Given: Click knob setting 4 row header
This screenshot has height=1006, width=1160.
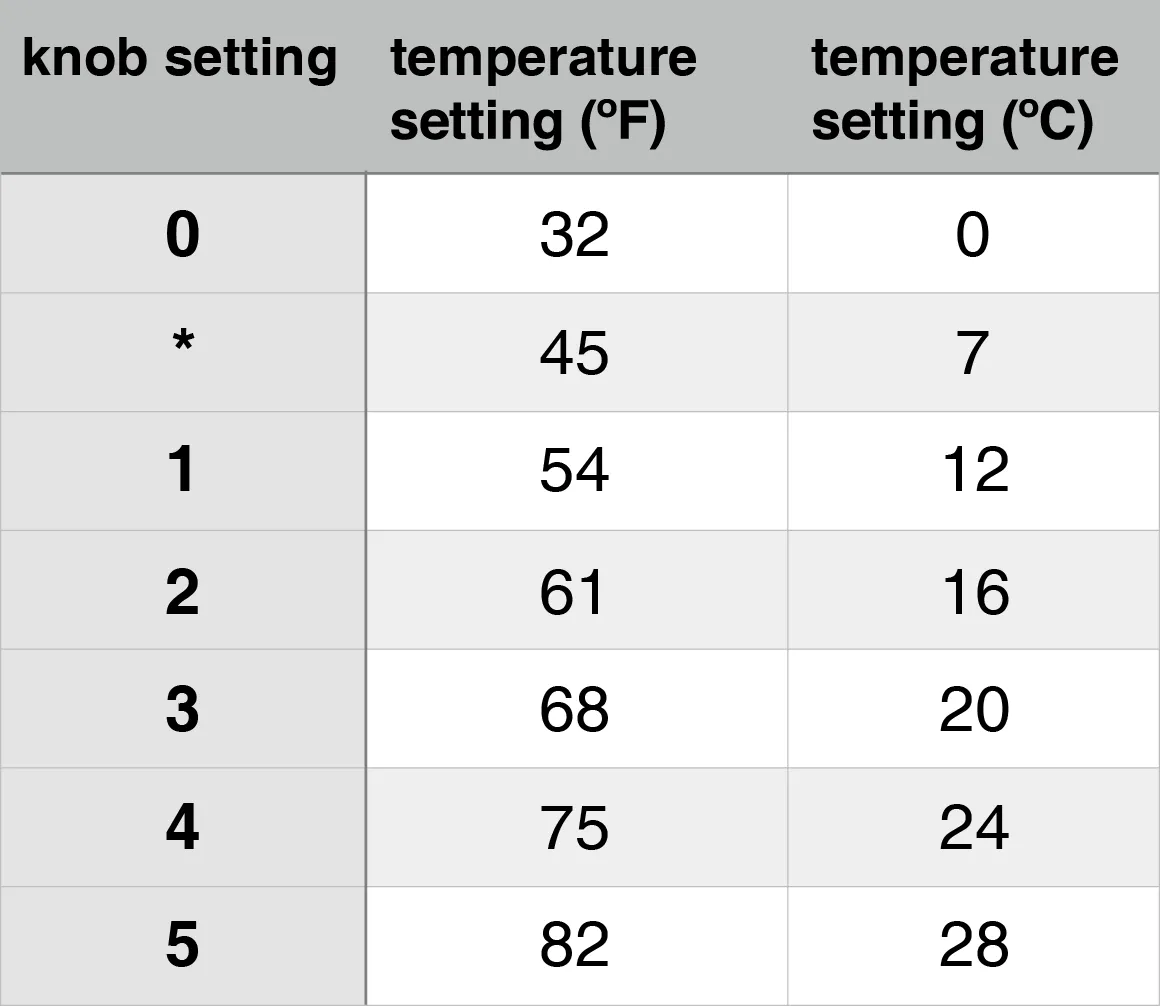Looking at the screenshot, I should [182, 828].
